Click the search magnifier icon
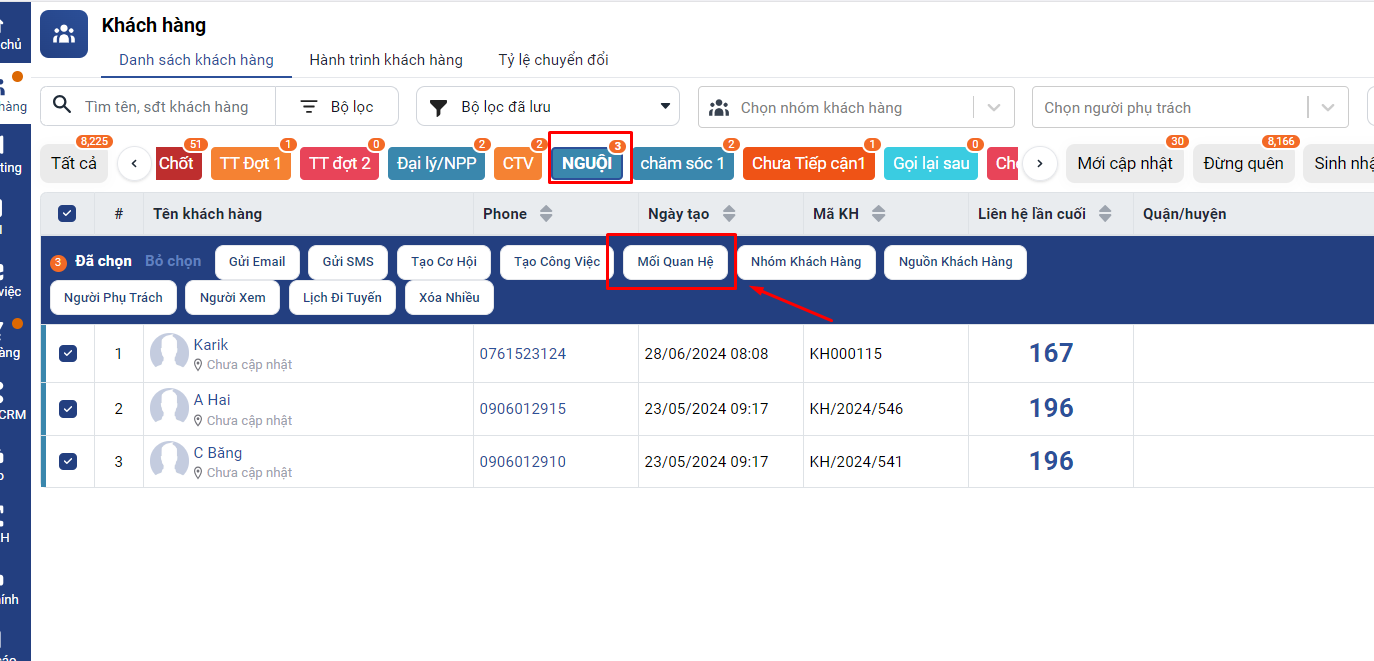 [62, 106]
